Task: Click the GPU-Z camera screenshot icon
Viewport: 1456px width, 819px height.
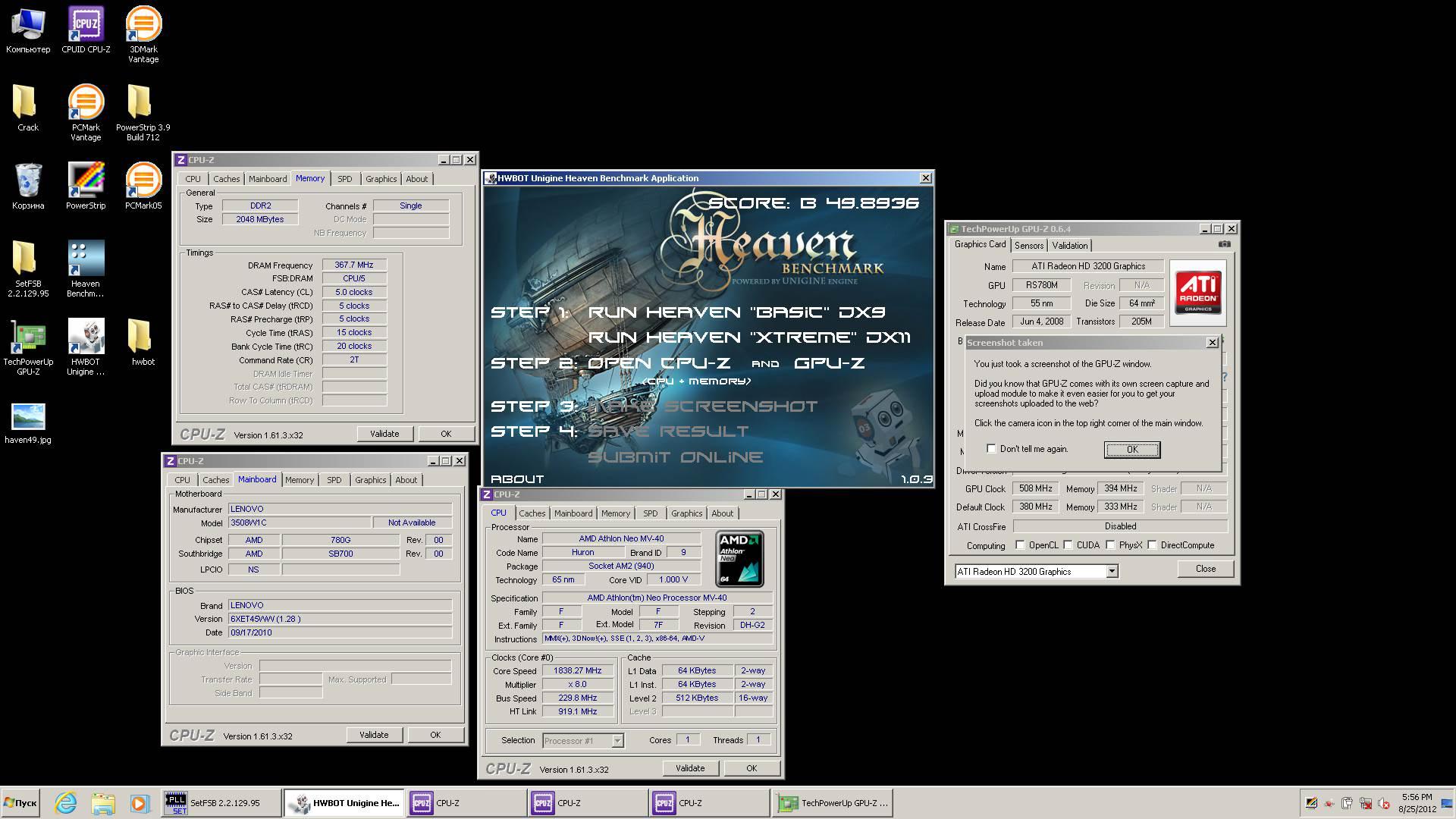Action: [1224, 244]
